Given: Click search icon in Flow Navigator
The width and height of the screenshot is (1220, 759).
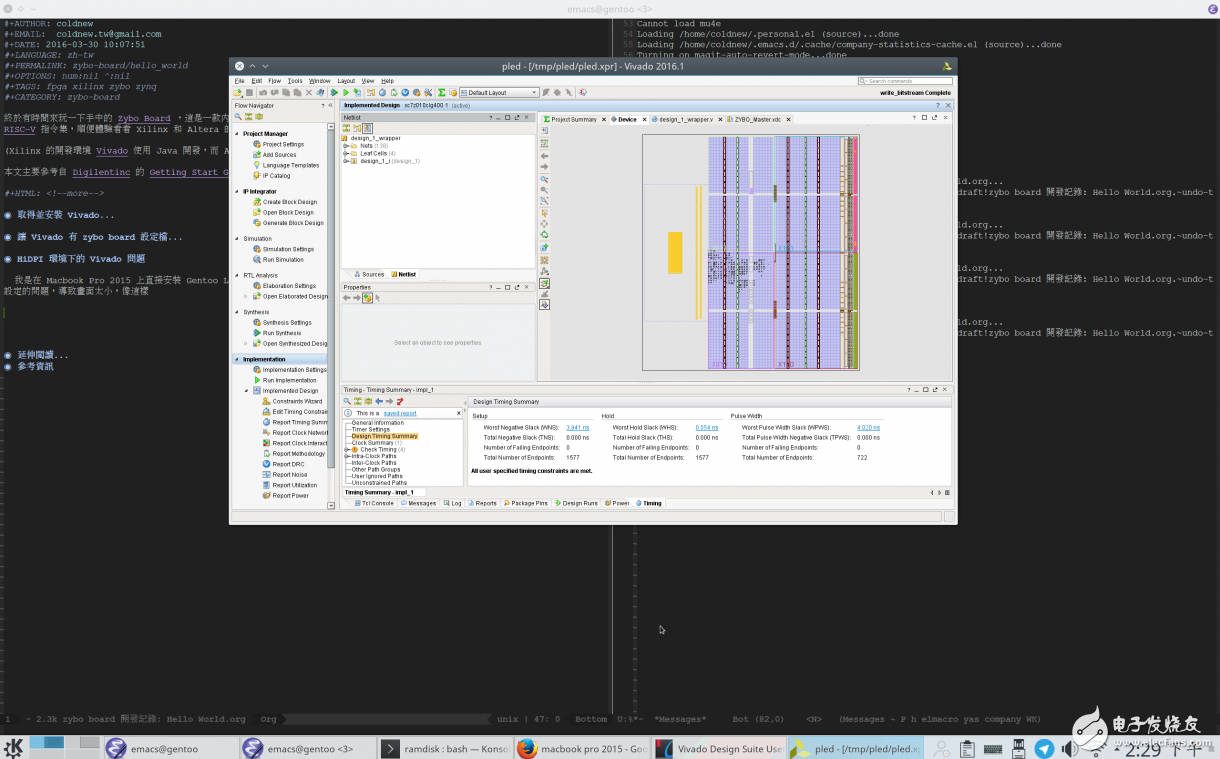Looking at the screenshot, I should (x=239, y=116).
